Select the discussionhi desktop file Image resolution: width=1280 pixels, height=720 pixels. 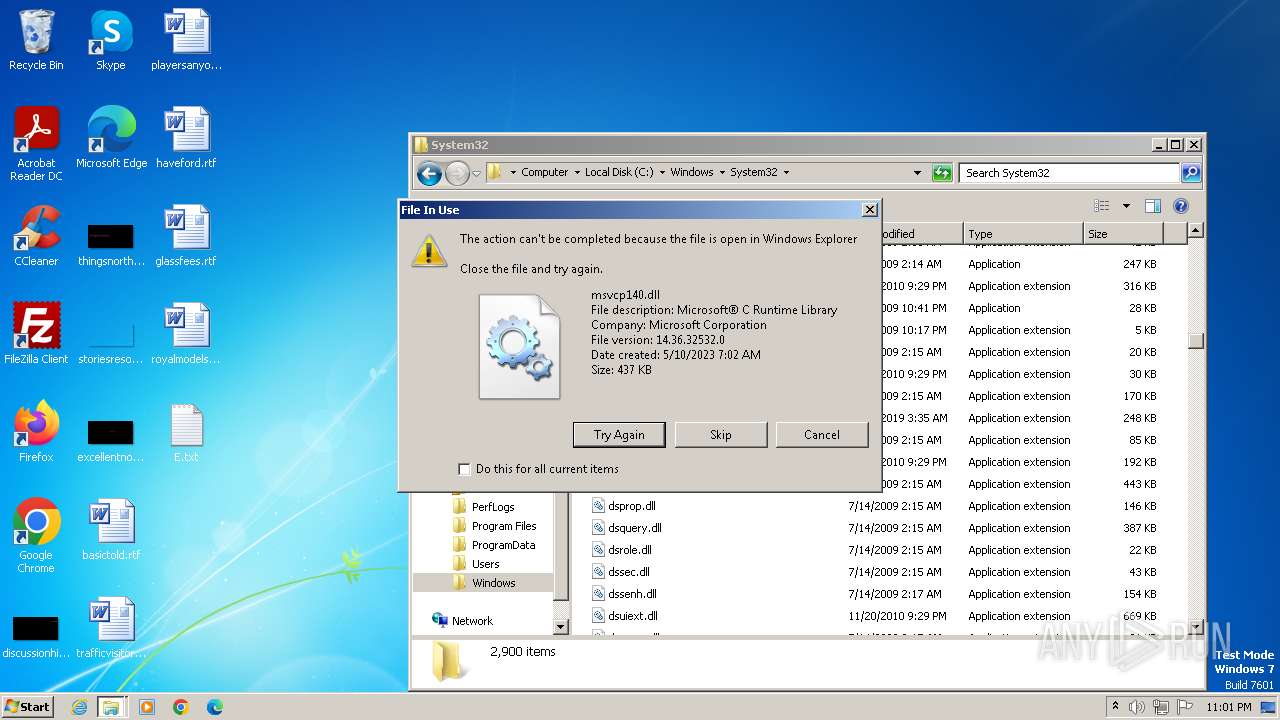[36, 637]
